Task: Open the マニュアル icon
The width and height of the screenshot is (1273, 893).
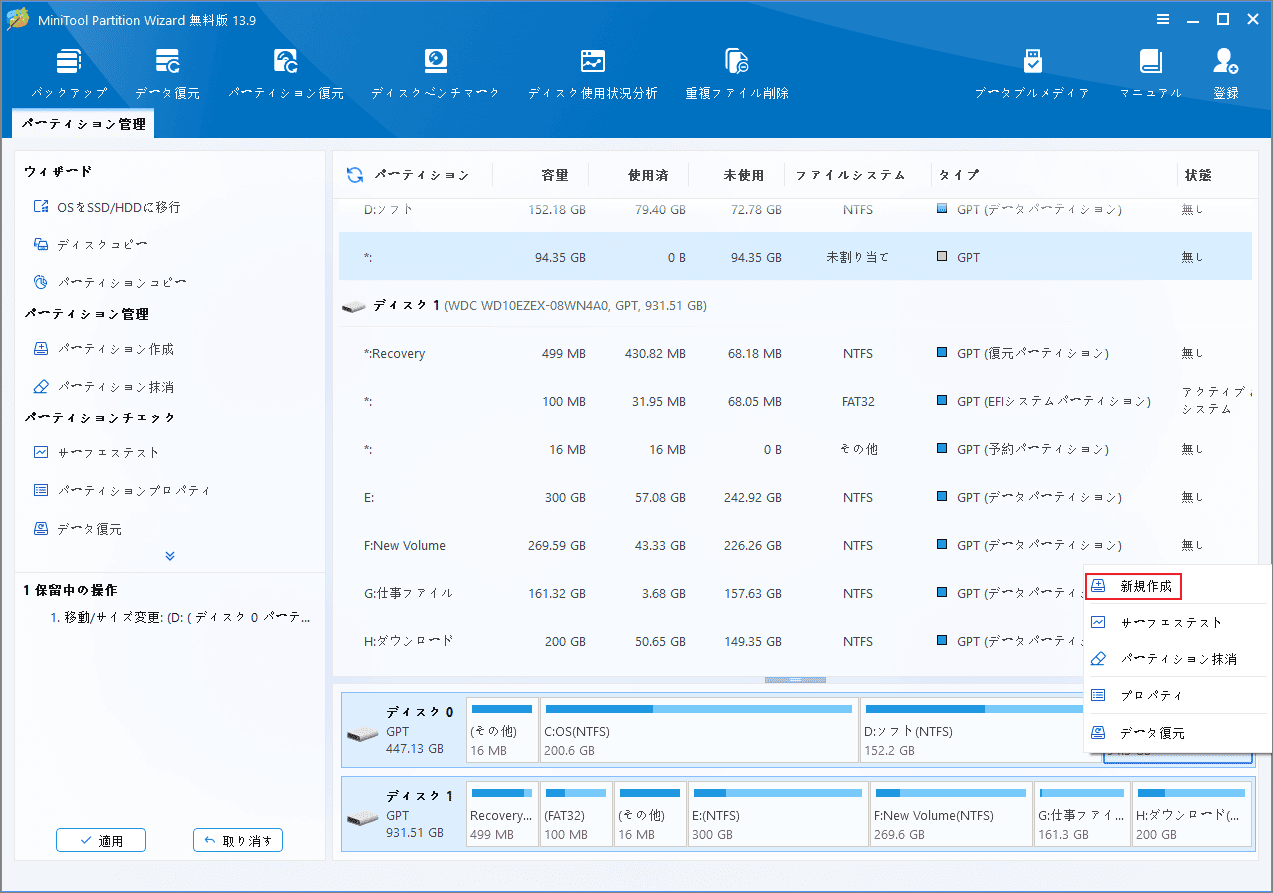Action: tap(1151, 73)
